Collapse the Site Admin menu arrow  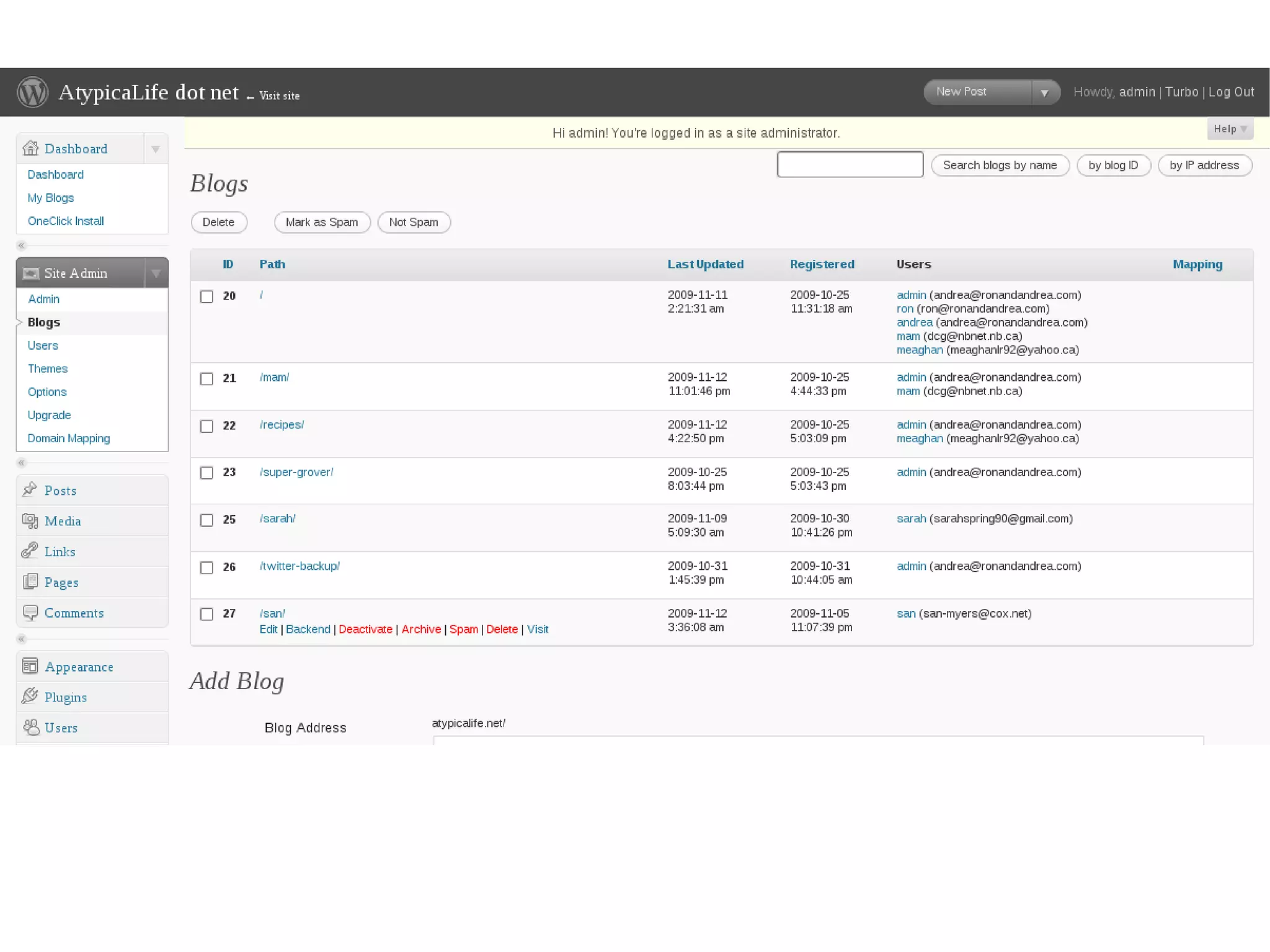(x=156, y=273)
